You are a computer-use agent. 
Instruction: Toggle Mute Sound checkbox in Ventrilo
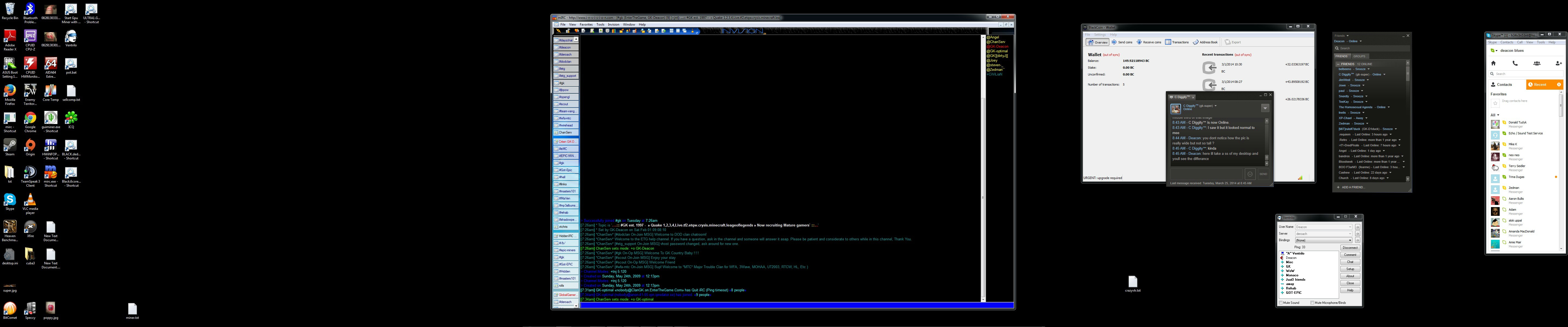[x=1281, y=303]
